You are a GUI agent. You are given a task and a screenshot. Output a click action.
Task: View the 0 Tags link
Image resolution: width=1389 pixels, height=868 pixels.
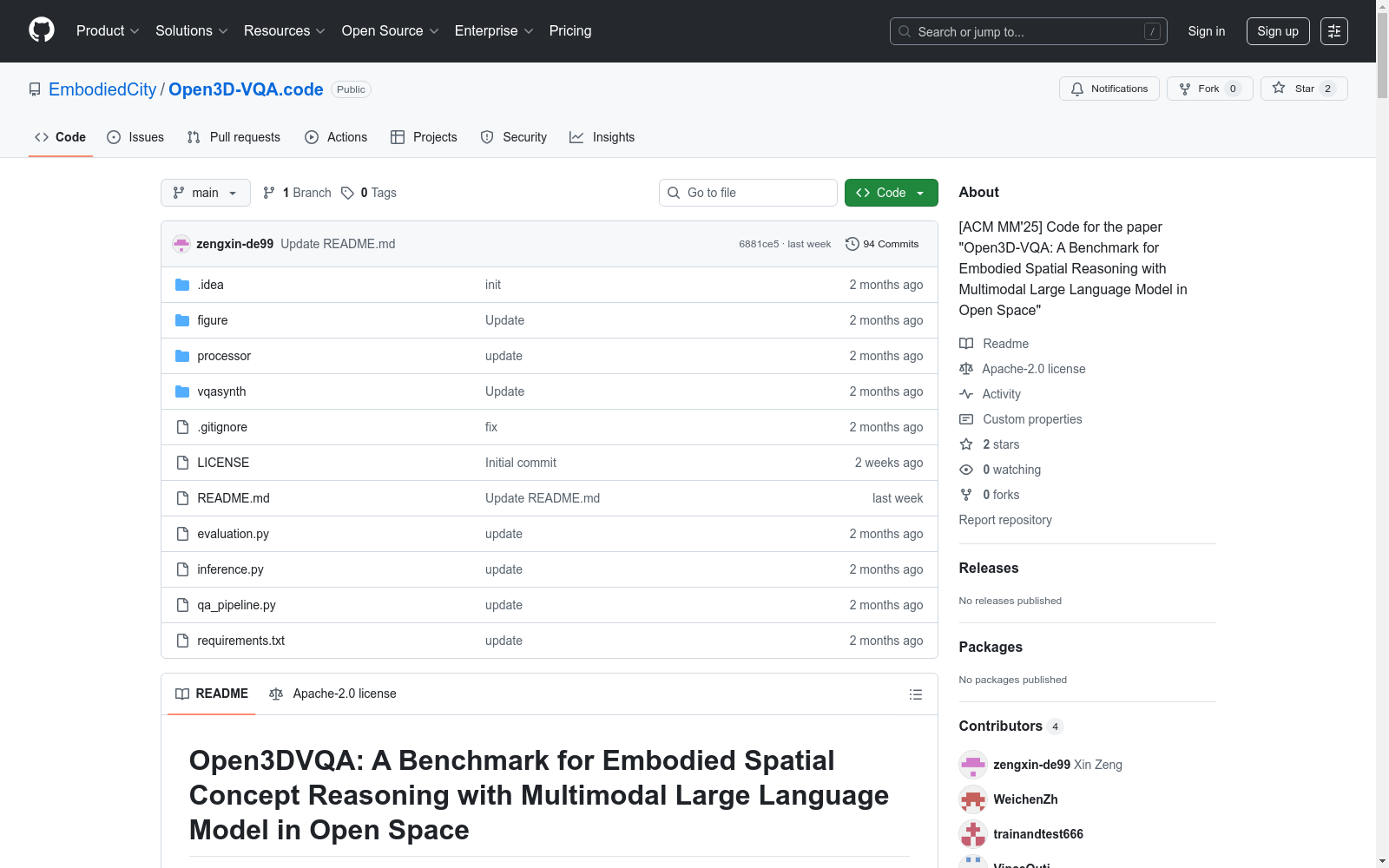pos(369,193)
